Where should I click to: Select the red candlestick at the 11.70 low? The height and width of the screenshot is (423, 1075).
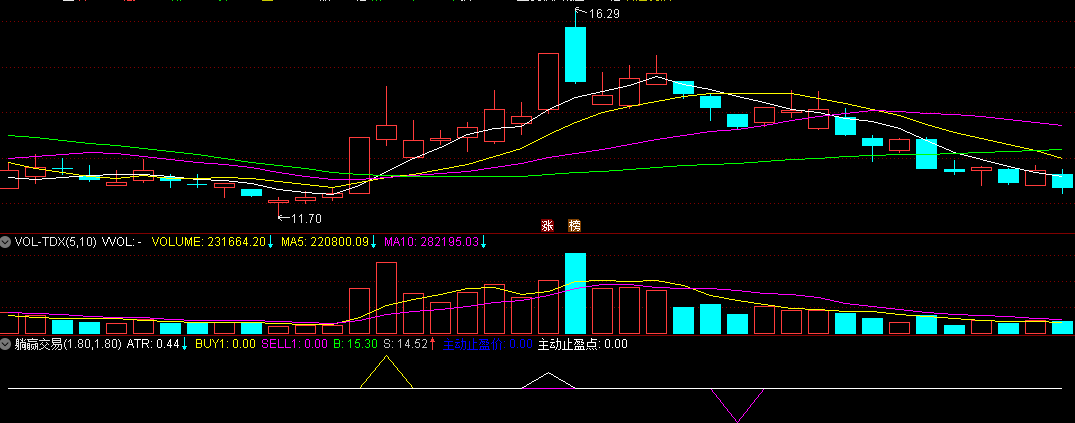click(278, 204)
